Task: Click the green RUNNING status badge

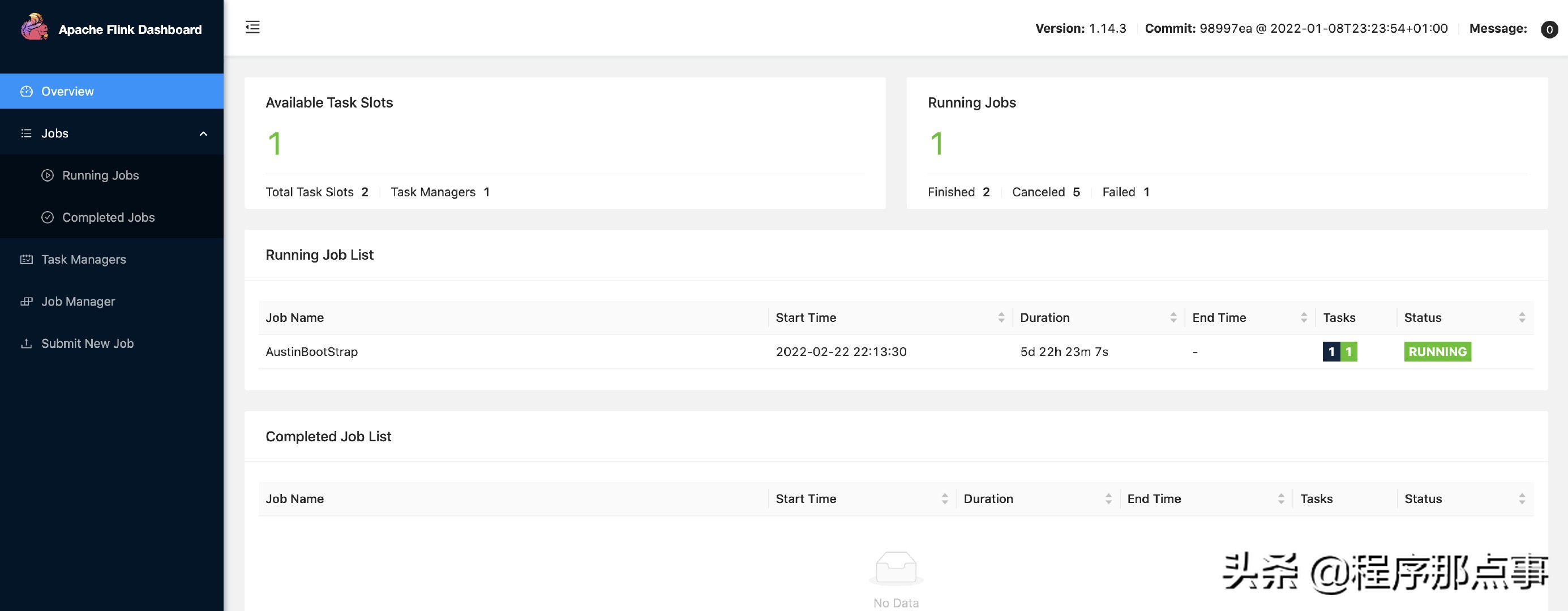Action: tap(1437, 352)
